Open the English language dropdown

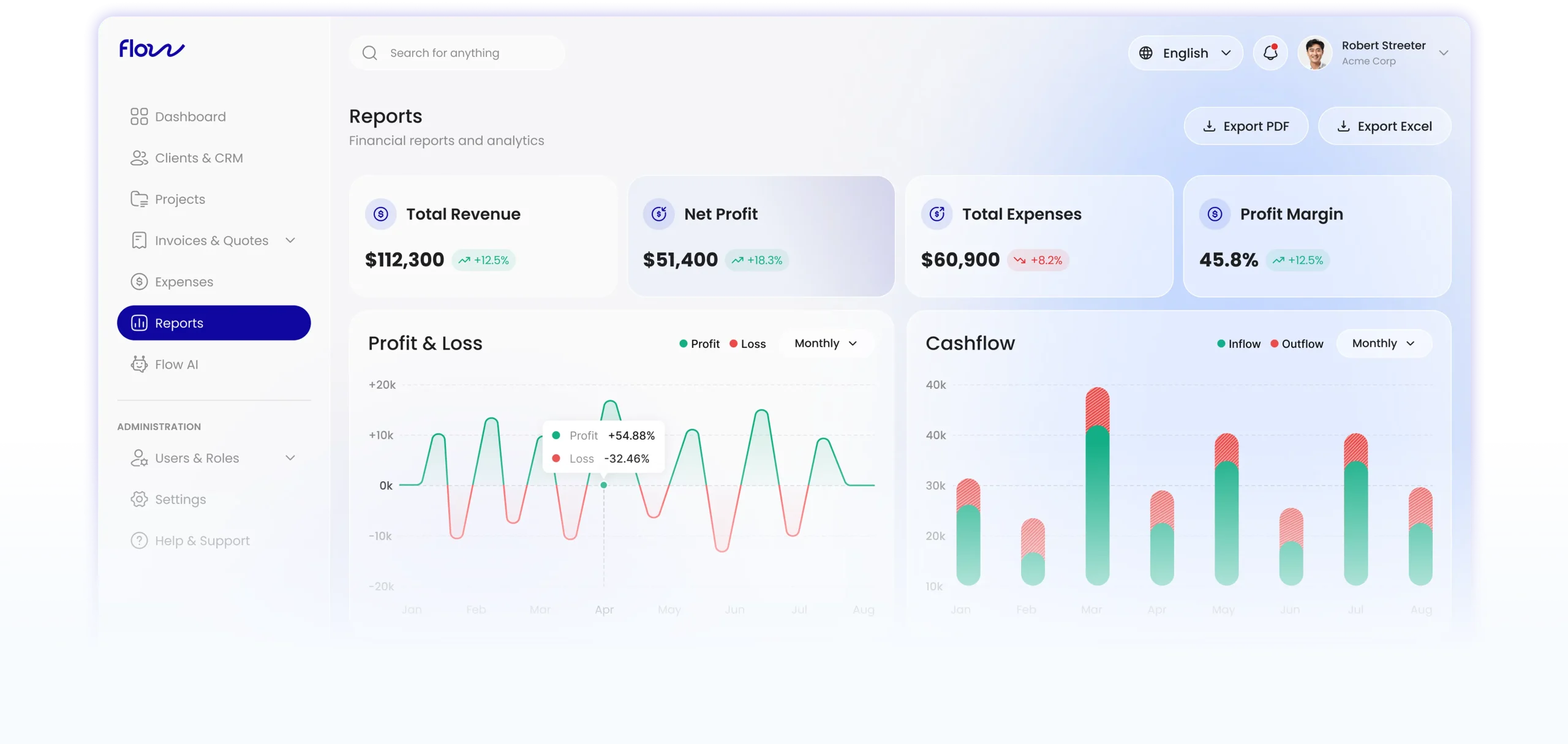pos(1185,53)
